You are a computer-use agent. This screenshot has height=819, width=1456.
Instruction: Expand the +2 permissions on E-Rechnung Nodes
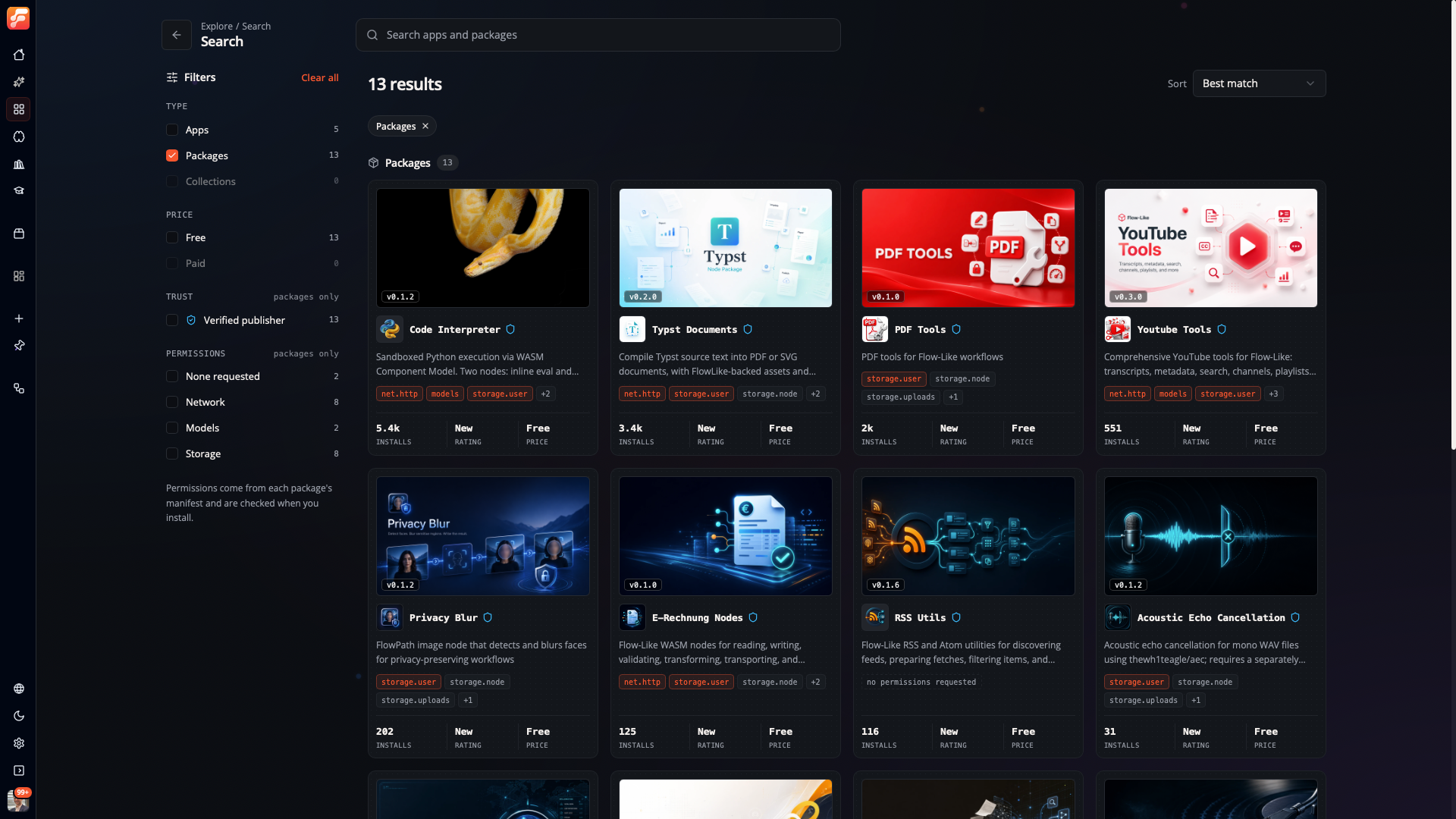[815, 682]
